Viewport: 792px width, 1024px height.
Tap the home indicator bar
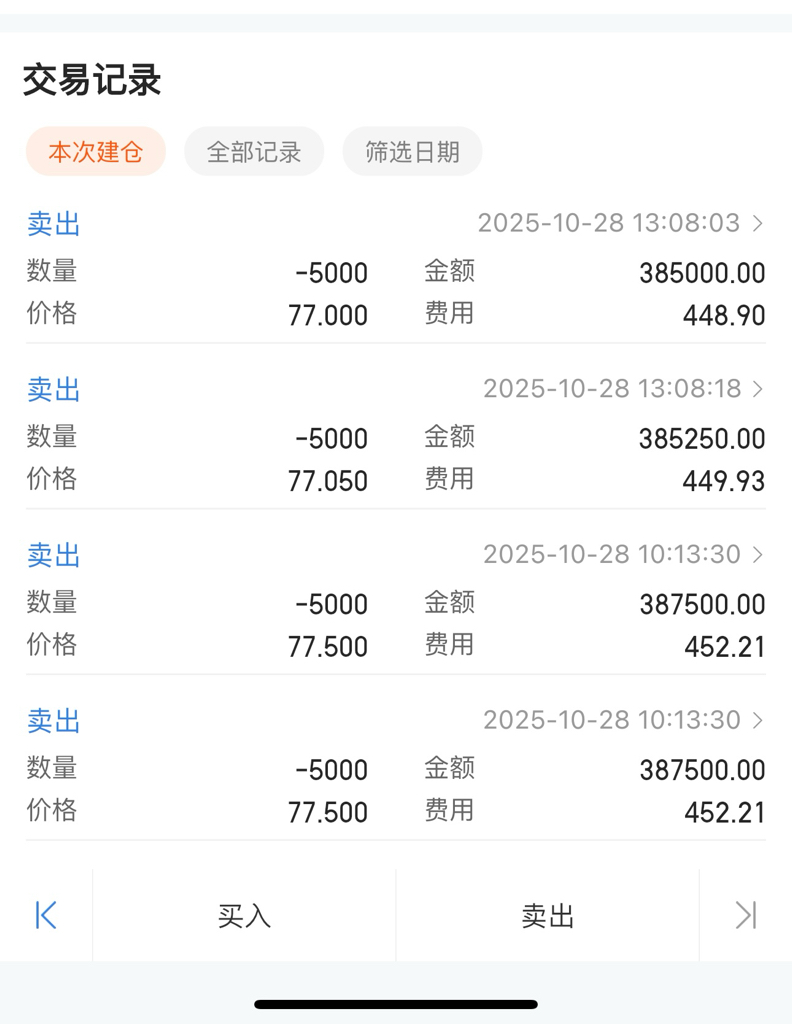(396, 1004)
